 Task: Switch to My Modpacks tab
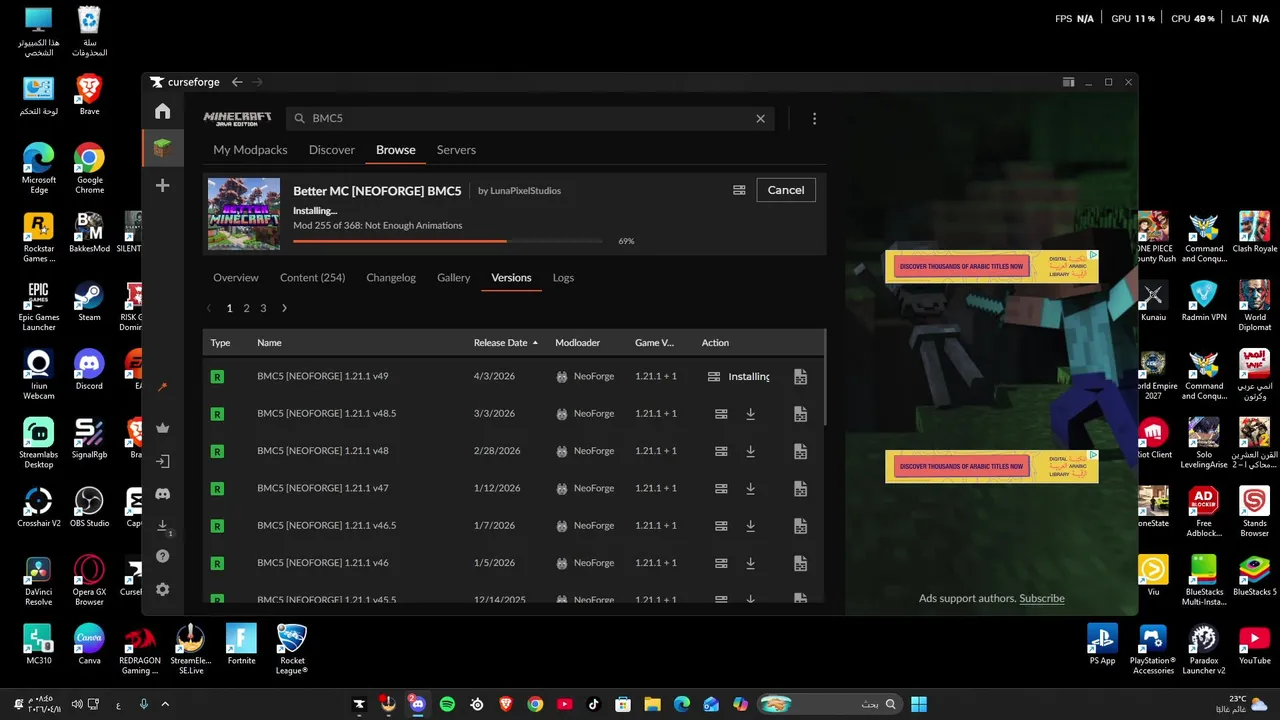coord(250,150)
